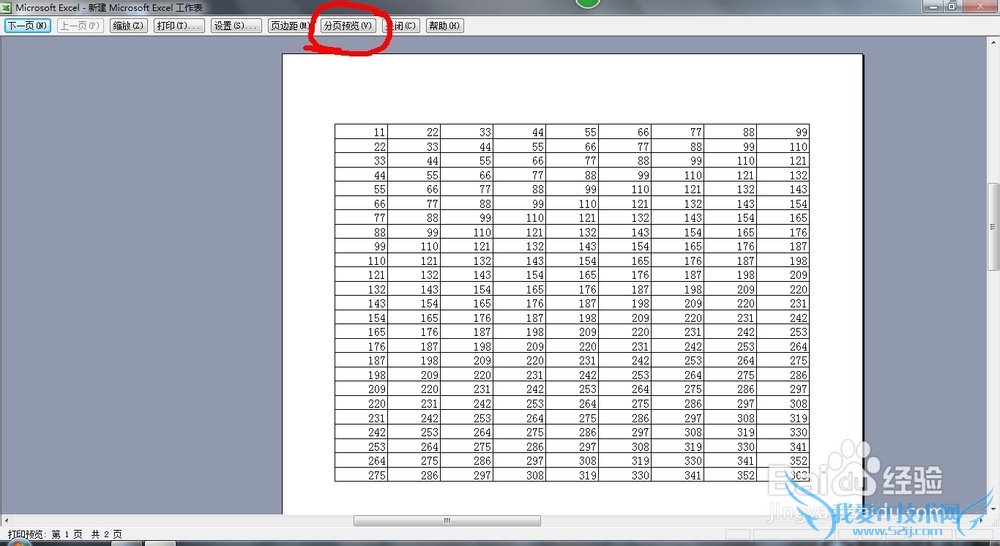Click the restore window button in the title bar
The width and height of the screenshot is (1000, 546).
pyautogui.click(x=952, y=6)
